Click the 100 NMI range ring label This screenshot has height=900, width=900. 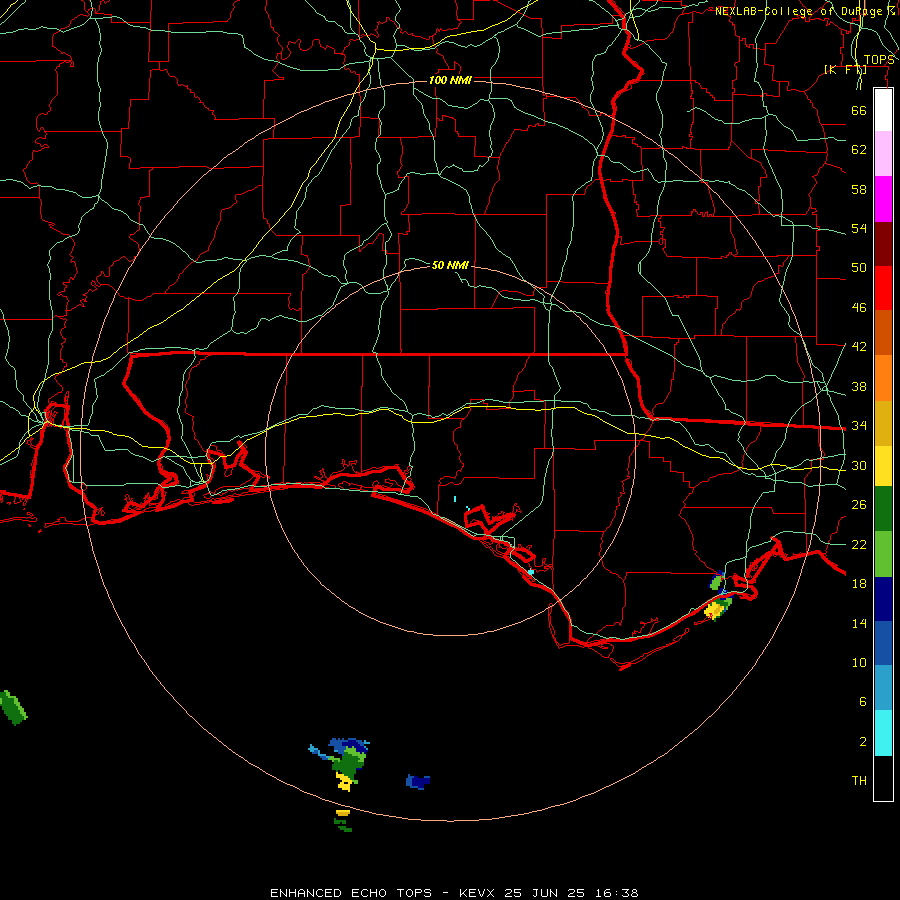coord(450,80)
